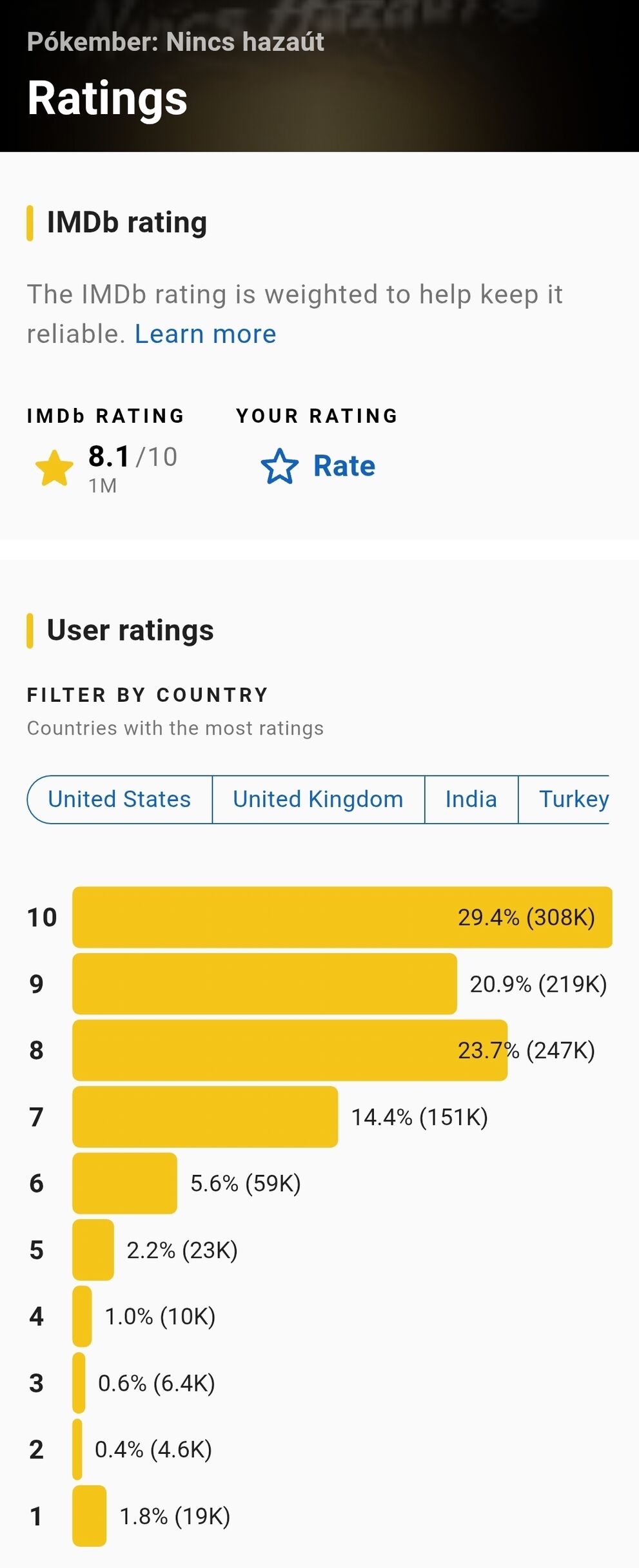Filter ratings by United States
This screenshot has width=639, height=1568.
(x=119, y=799)
